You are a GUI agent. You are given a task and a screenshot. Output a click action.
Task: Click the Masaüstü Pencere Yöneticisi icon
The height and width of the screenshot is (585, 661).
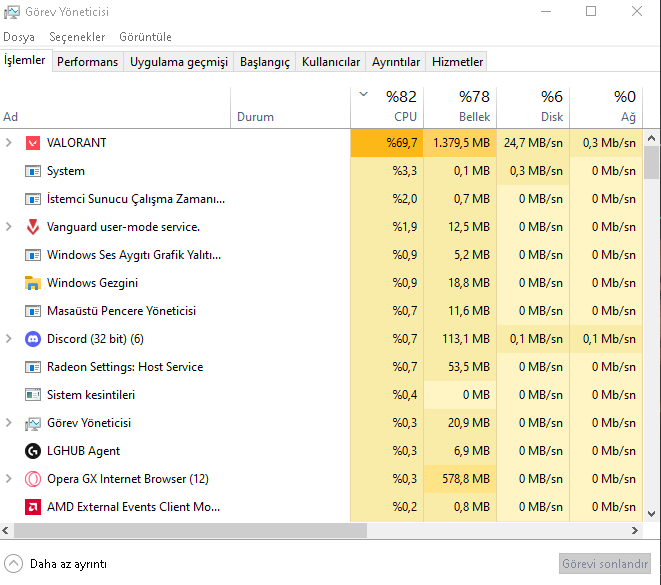click(33, 311)
